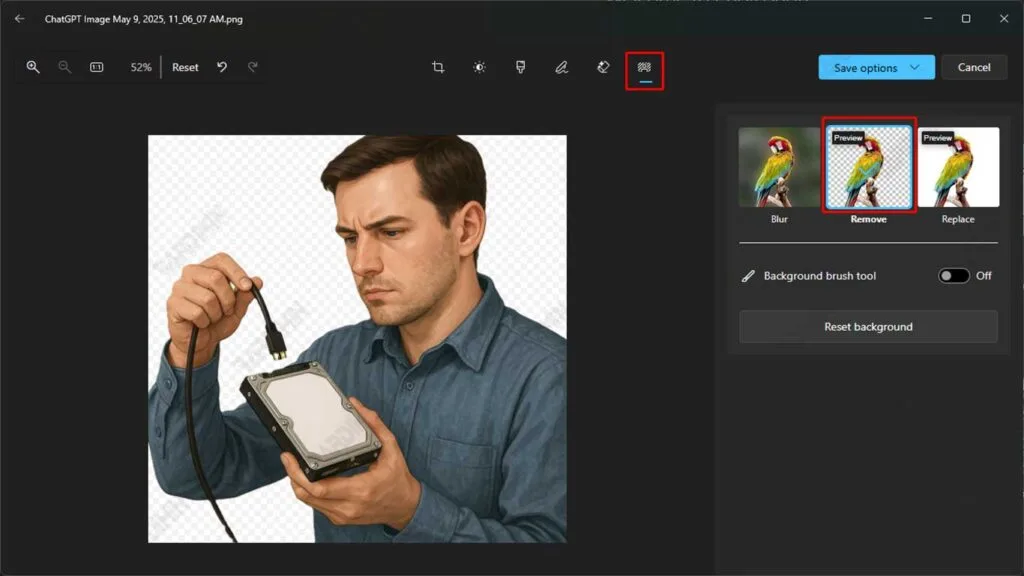
Task: Zoom in using the magnifier plus icon
Action: (33, 67)
